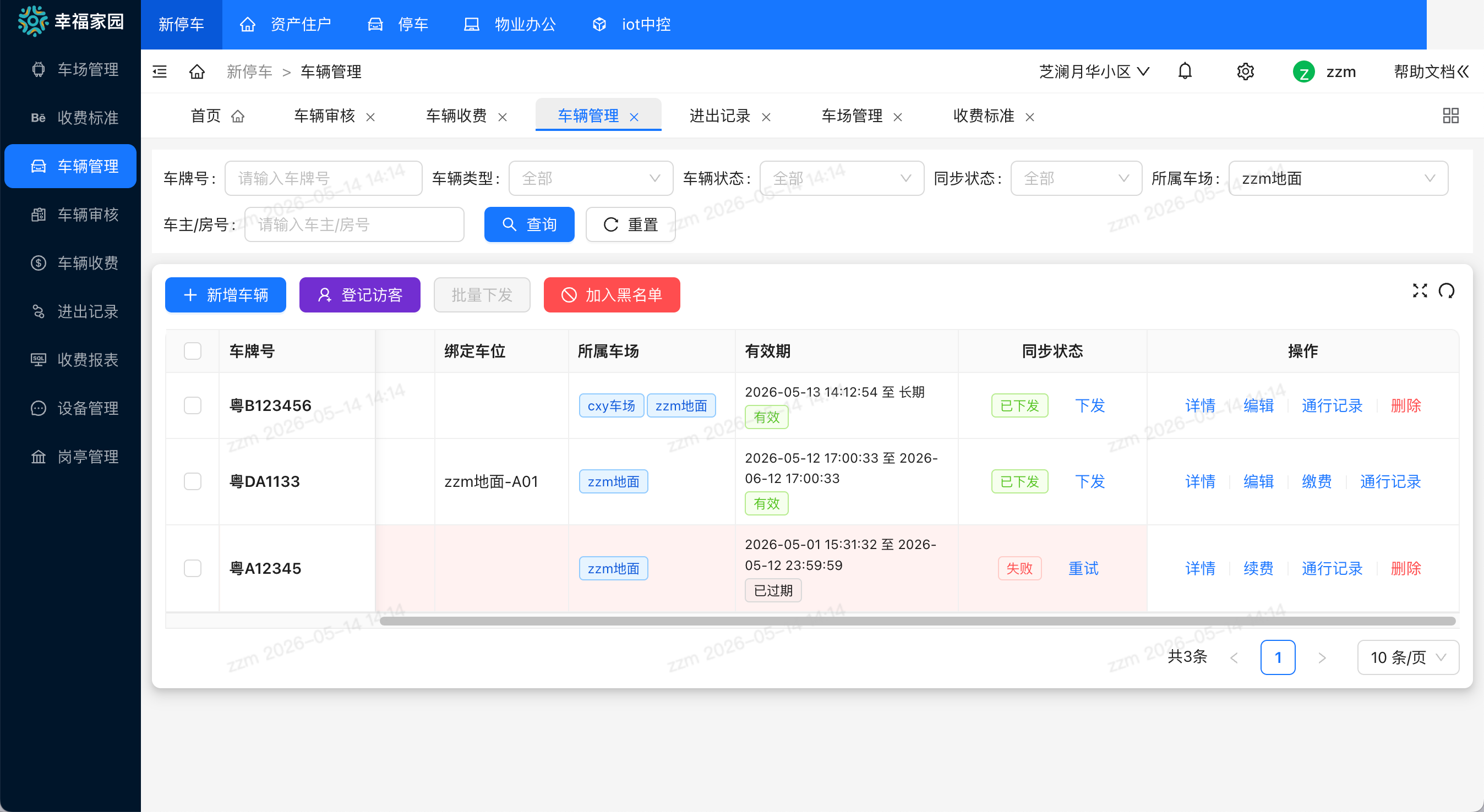Go home via breadcrumb house icon

coord(197,72)
